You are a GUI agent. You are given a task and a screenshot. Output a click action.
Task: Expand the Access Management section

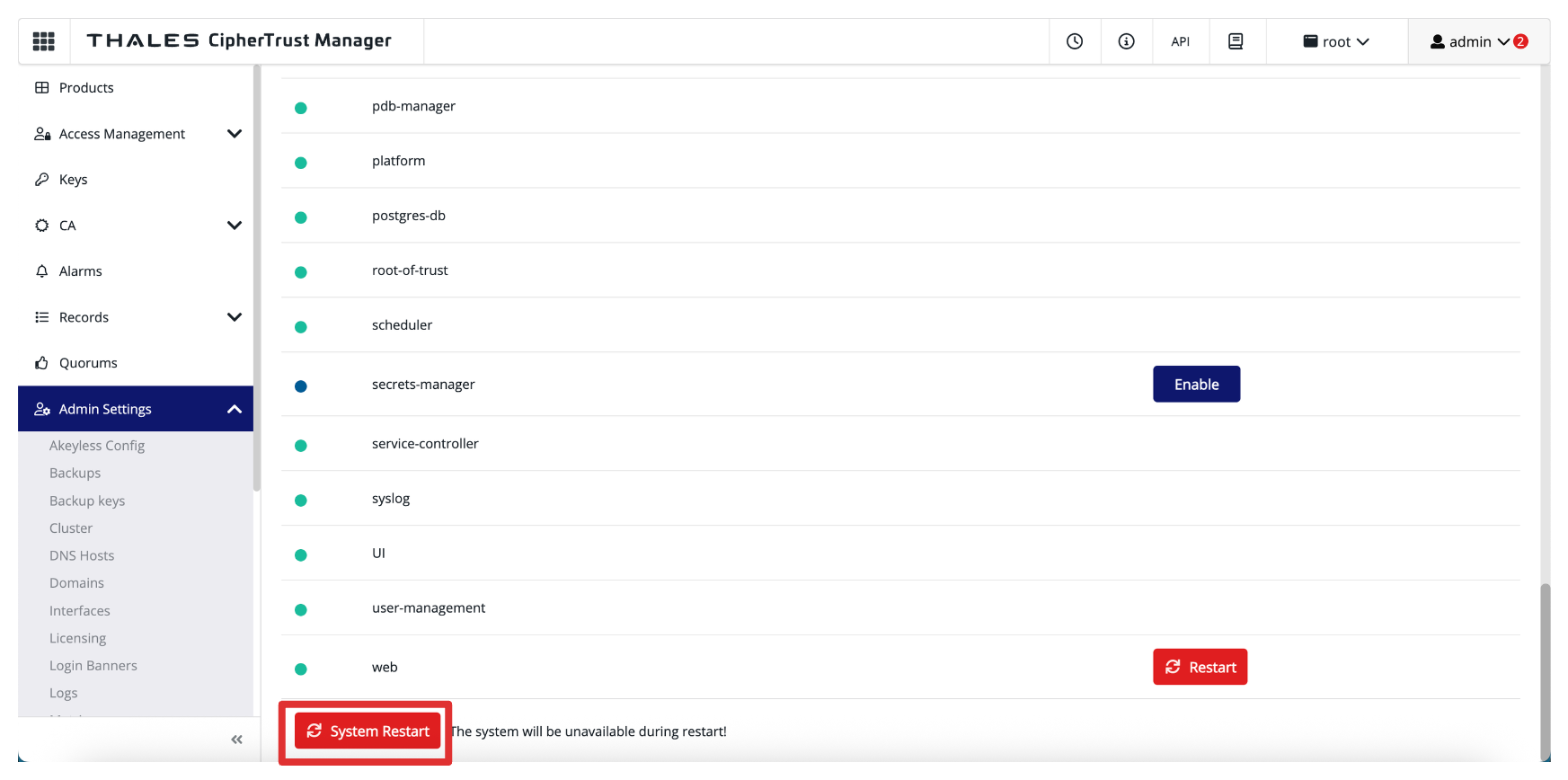pyautogui.click(x=235, y=134)
